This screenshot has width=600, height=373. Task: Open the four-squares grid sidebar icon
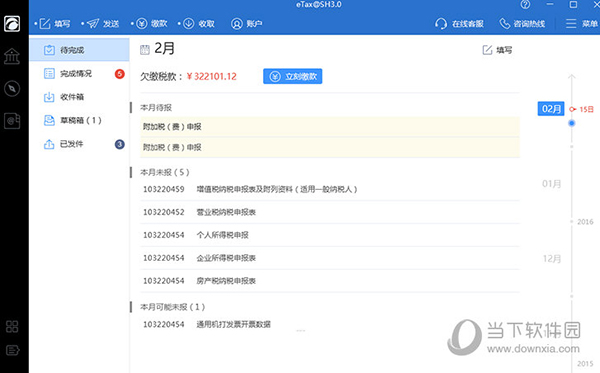click(12, 326)
